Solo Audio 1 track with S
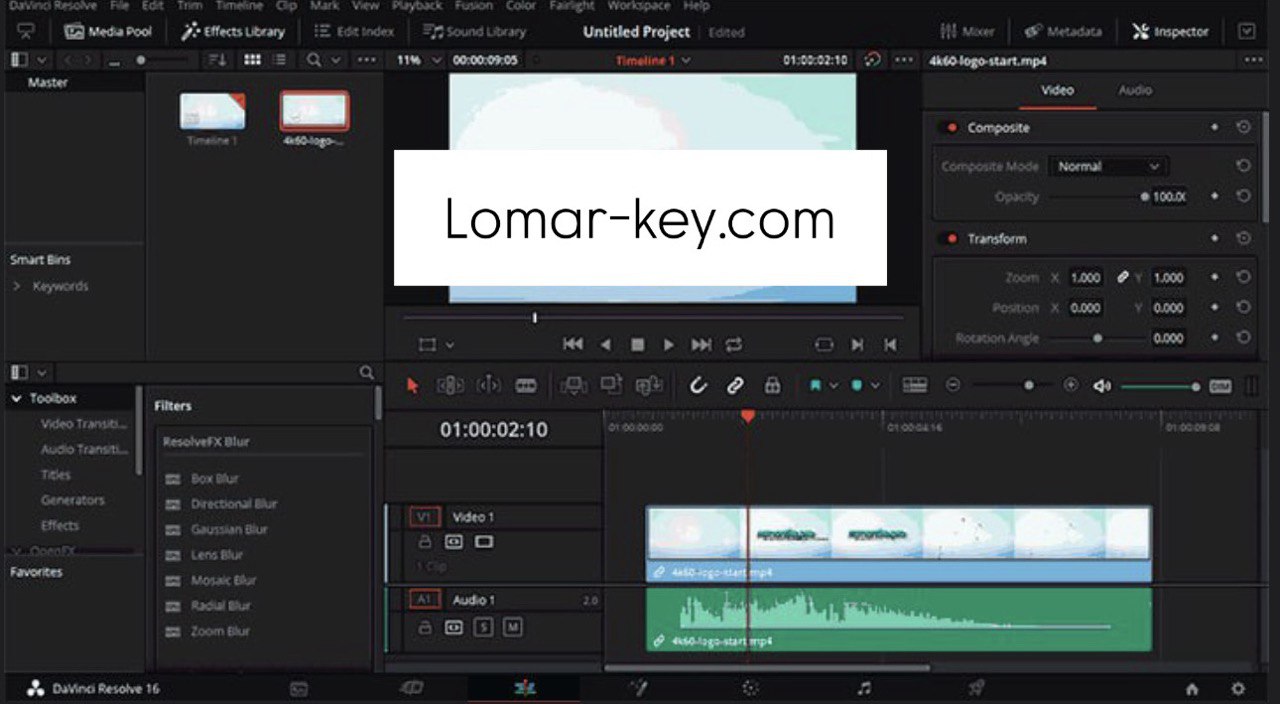 [x=483, y=627]
